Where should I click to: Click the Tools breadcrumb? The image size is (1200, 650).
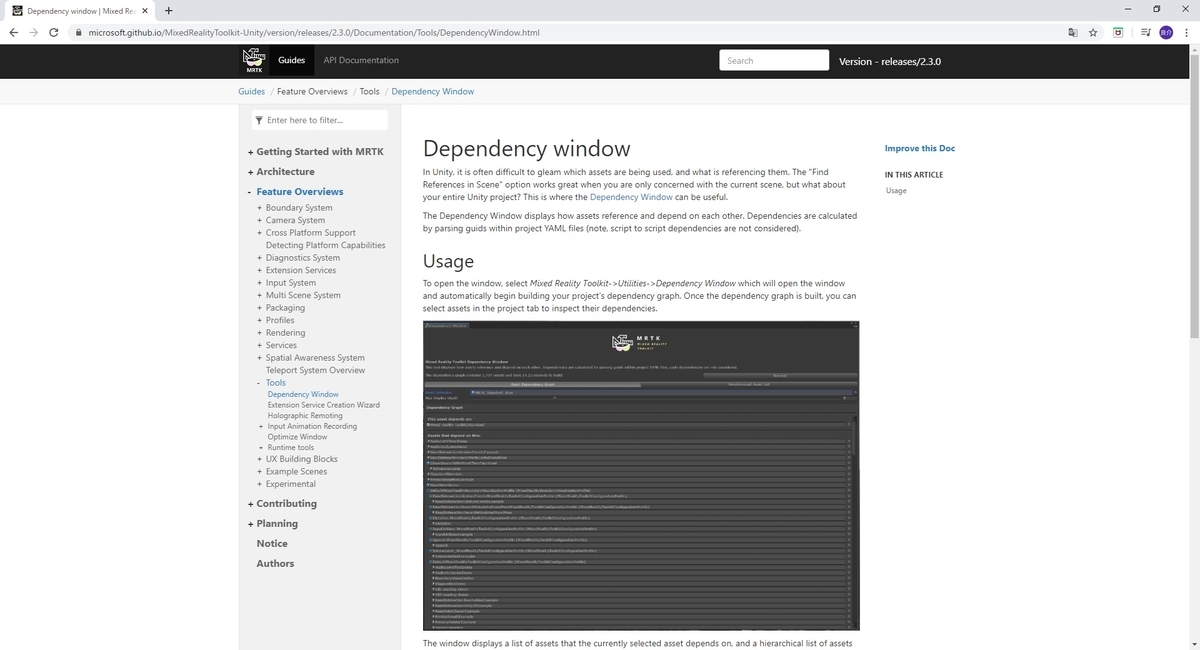point(370,91)
